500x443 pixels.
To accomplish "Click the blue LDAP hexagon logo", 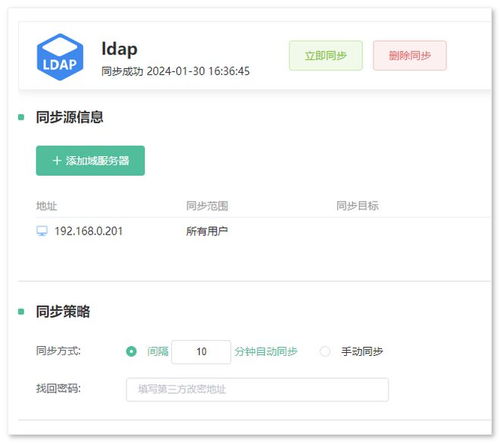I will tap(60, 57).
